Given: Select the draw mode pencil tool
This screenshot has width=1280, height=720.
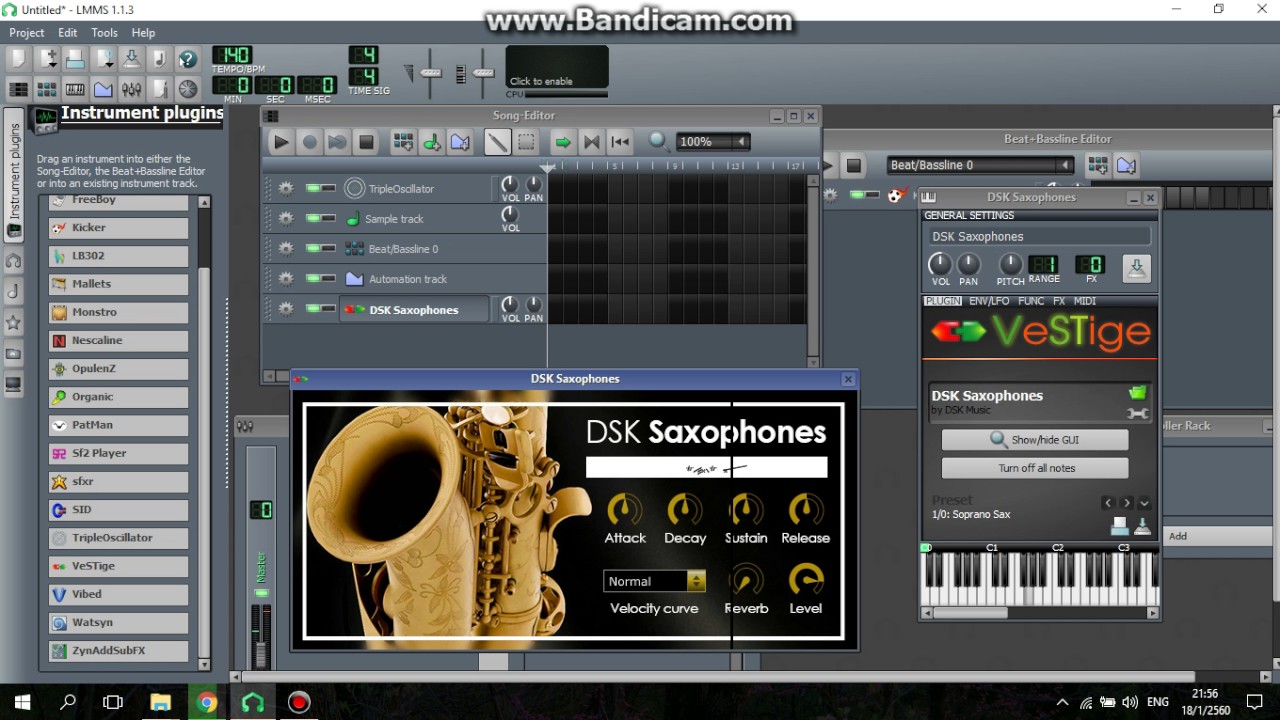Looking at the screenshot, I should point(497,142).
